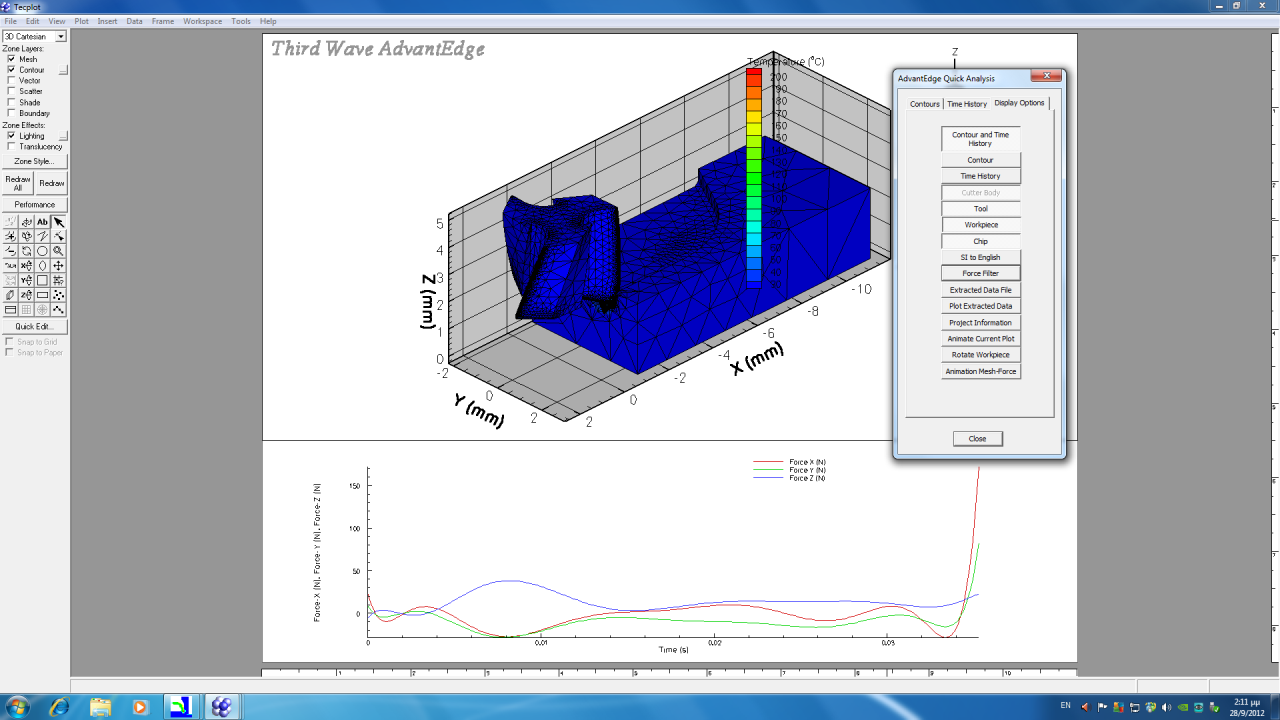
Task: Click the Zone Style button
Action: [x=34, y=161]
